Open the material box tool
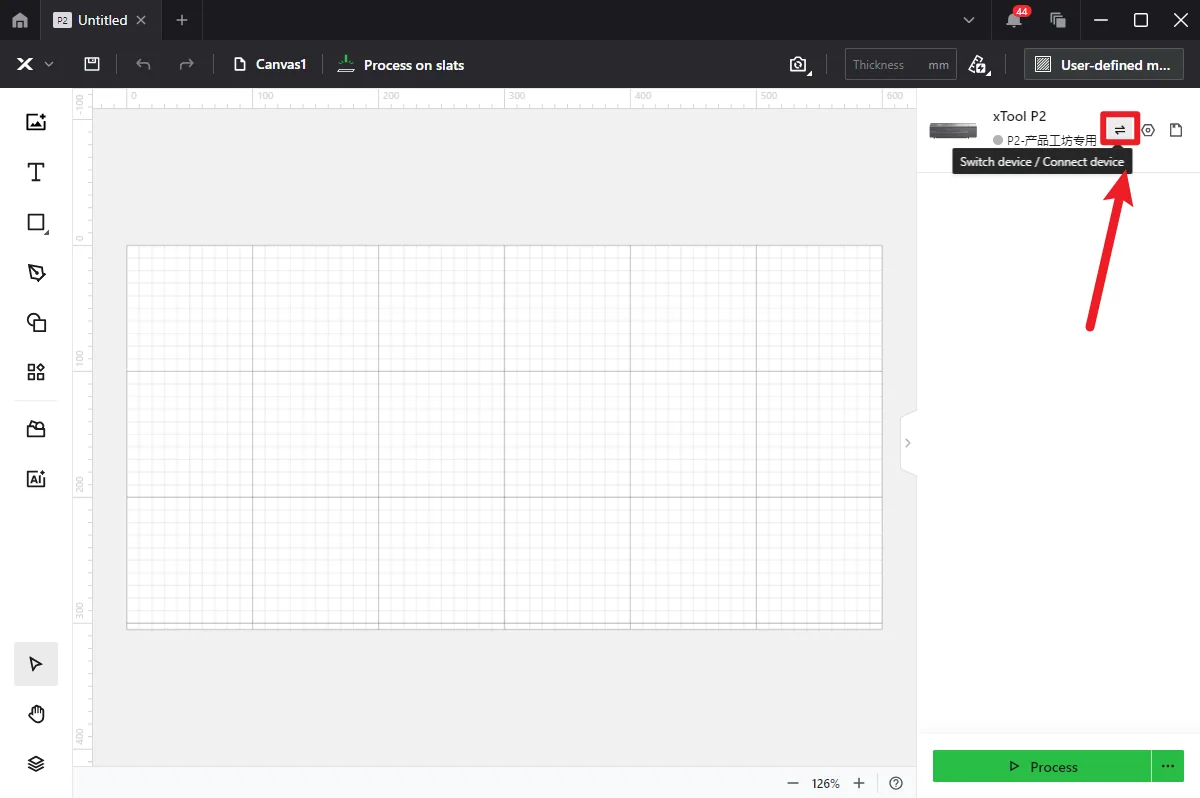The image size is (1200, 798). pos(36,429)
